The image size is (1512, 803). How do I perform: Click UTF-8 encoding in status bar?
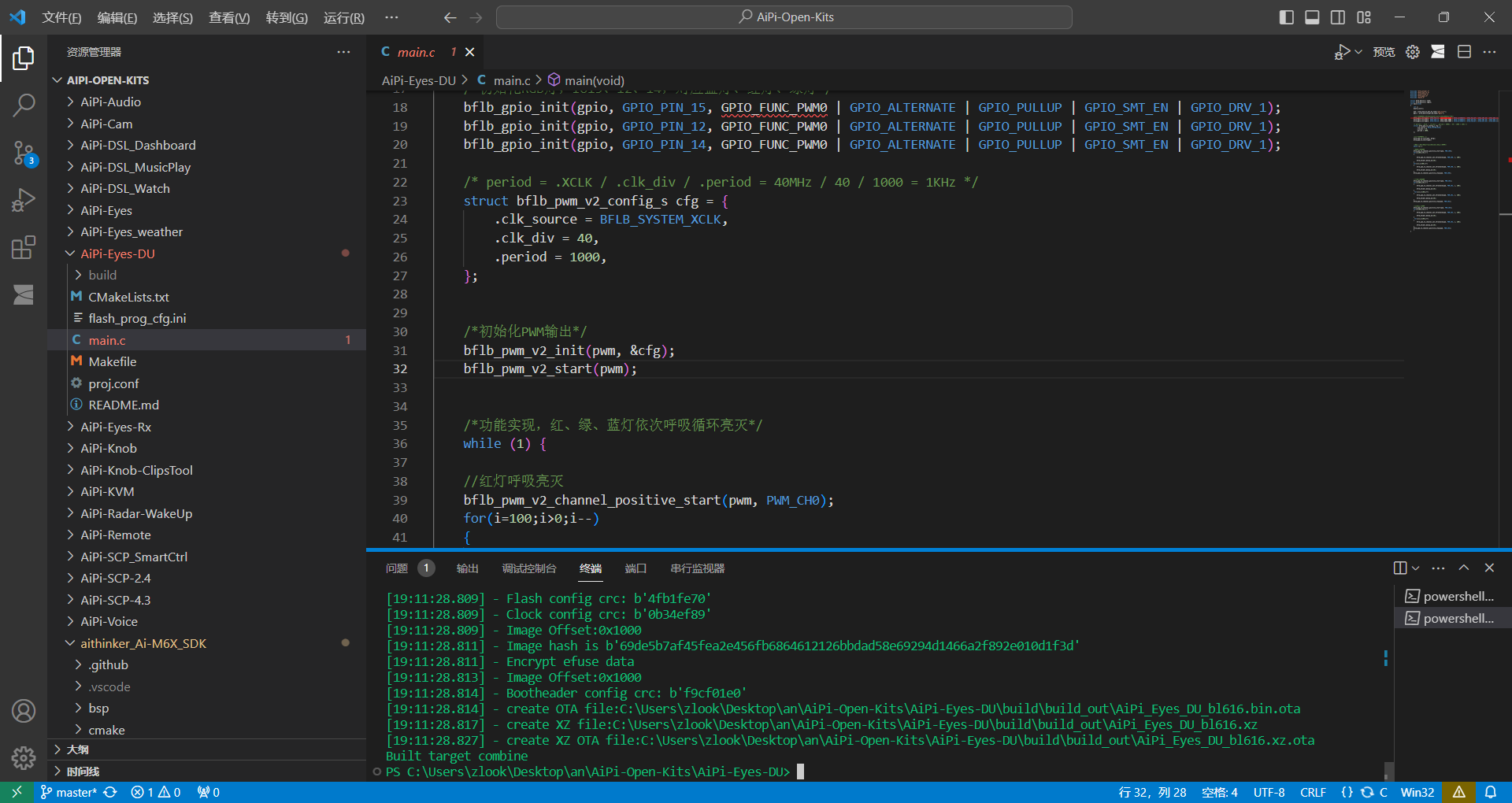click(x=1269, y=792)
